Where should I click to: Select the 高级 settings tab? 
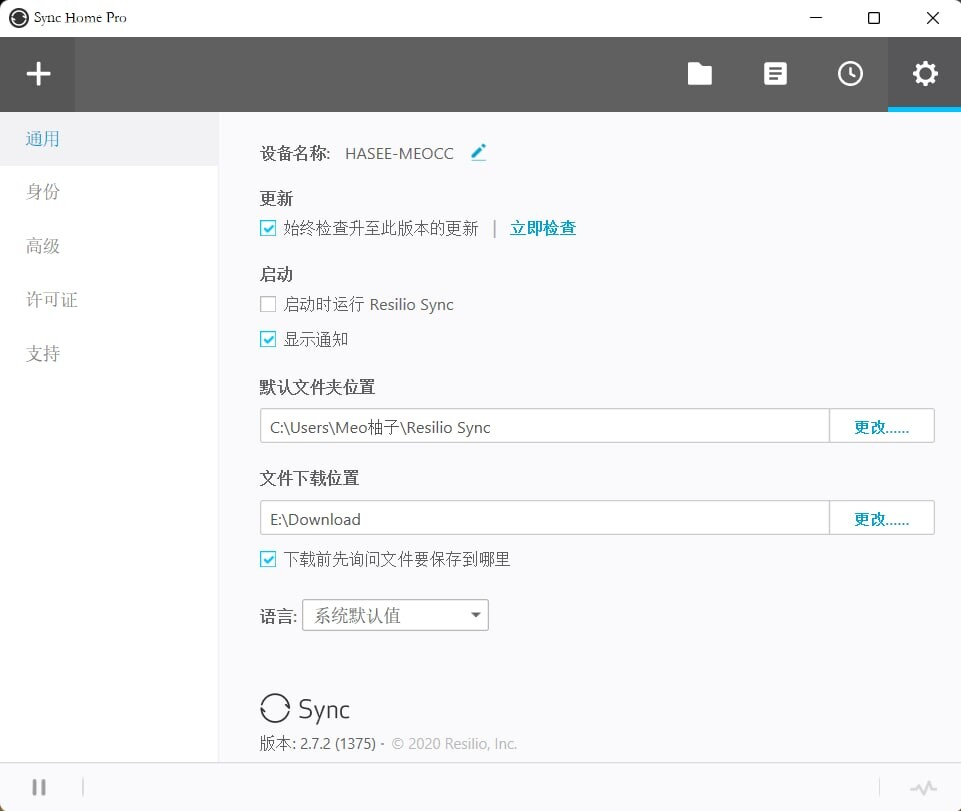[109, 246]
